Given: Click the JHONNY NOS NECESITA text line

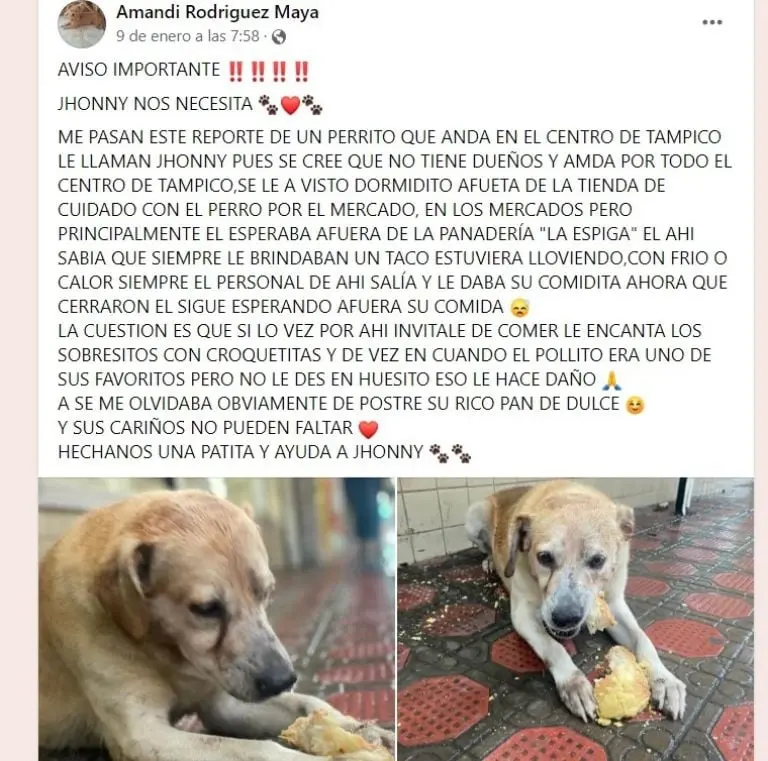Looking at the screenshot, I should coord(155,104).
